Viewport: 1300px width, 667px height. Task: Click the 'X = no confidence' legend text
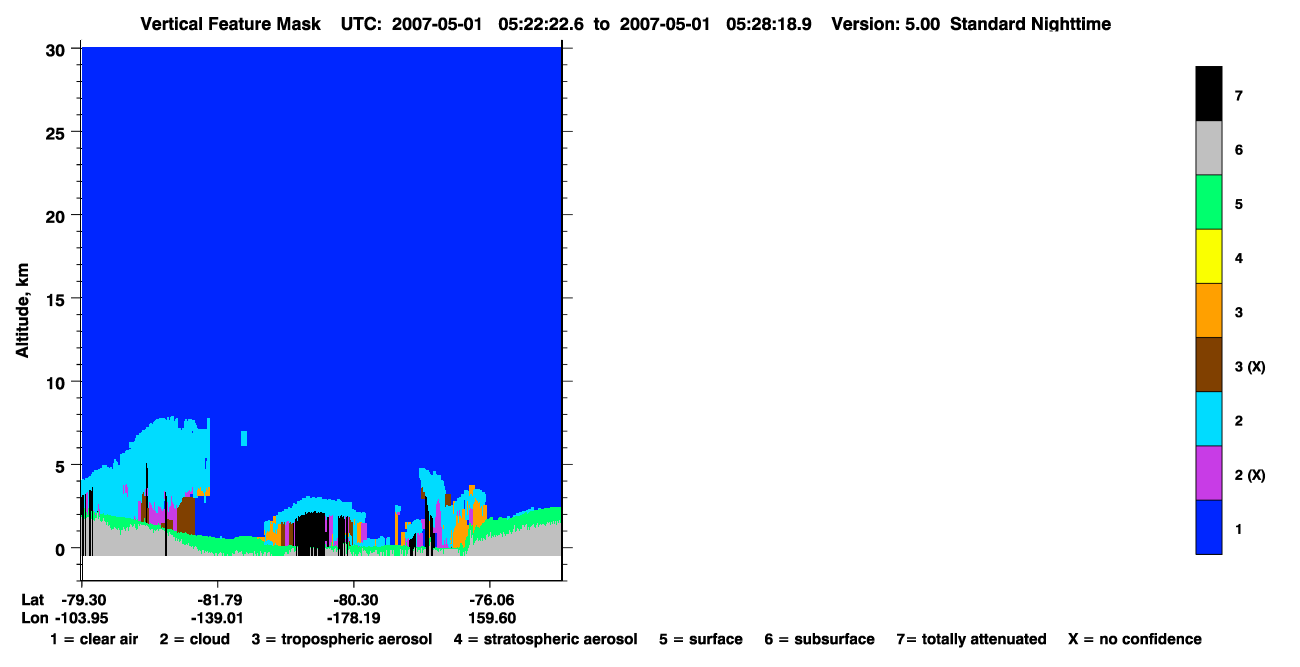[x=1134, y=639]
